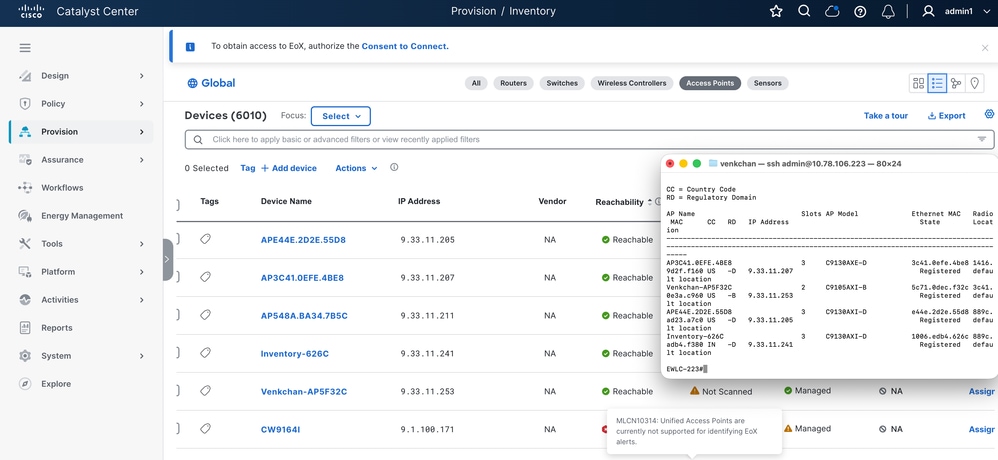Expand the Policy menu

click(81, 104)
